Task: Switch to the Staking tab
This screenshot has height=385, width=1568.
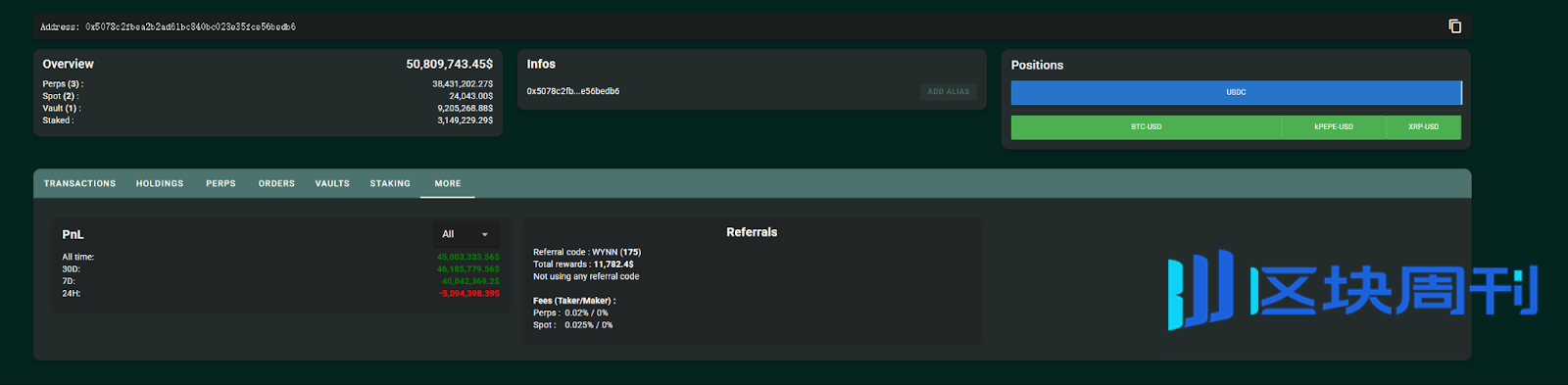Action: pos(390,184)
